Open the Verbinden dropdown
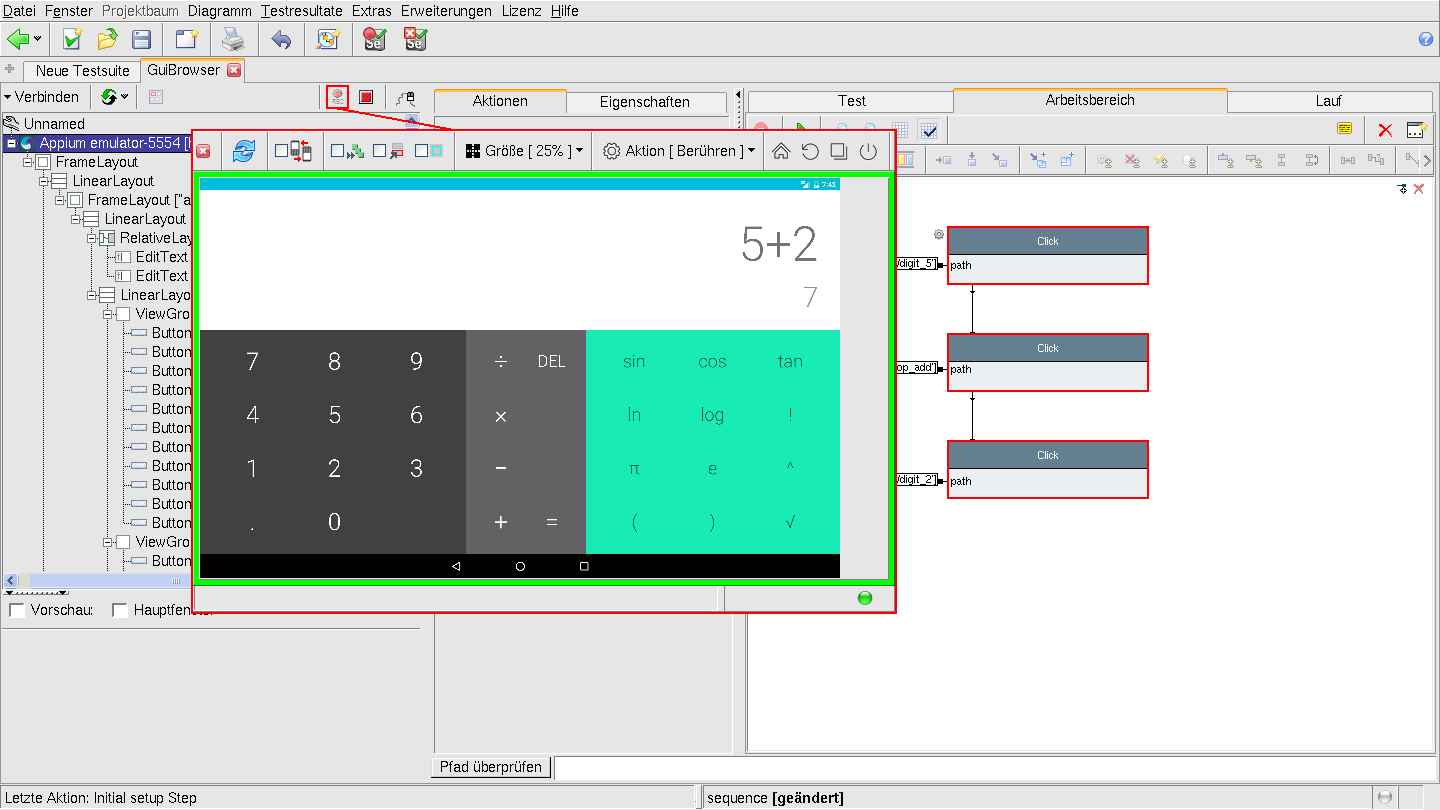Screen dimensions: 1440x810 42,97
